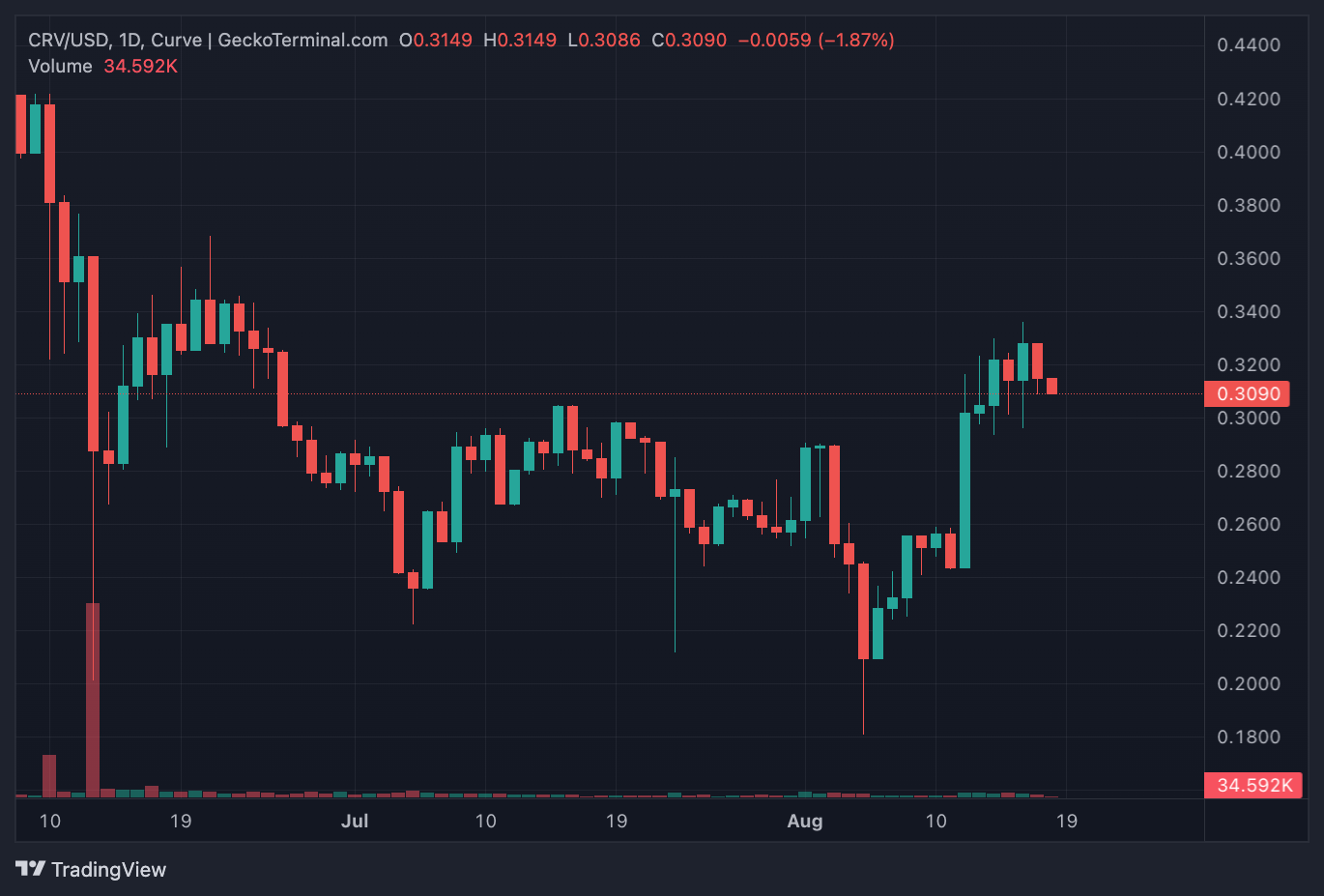Click the price change −0.0059 (−1.87%) text

coord(817,40)
